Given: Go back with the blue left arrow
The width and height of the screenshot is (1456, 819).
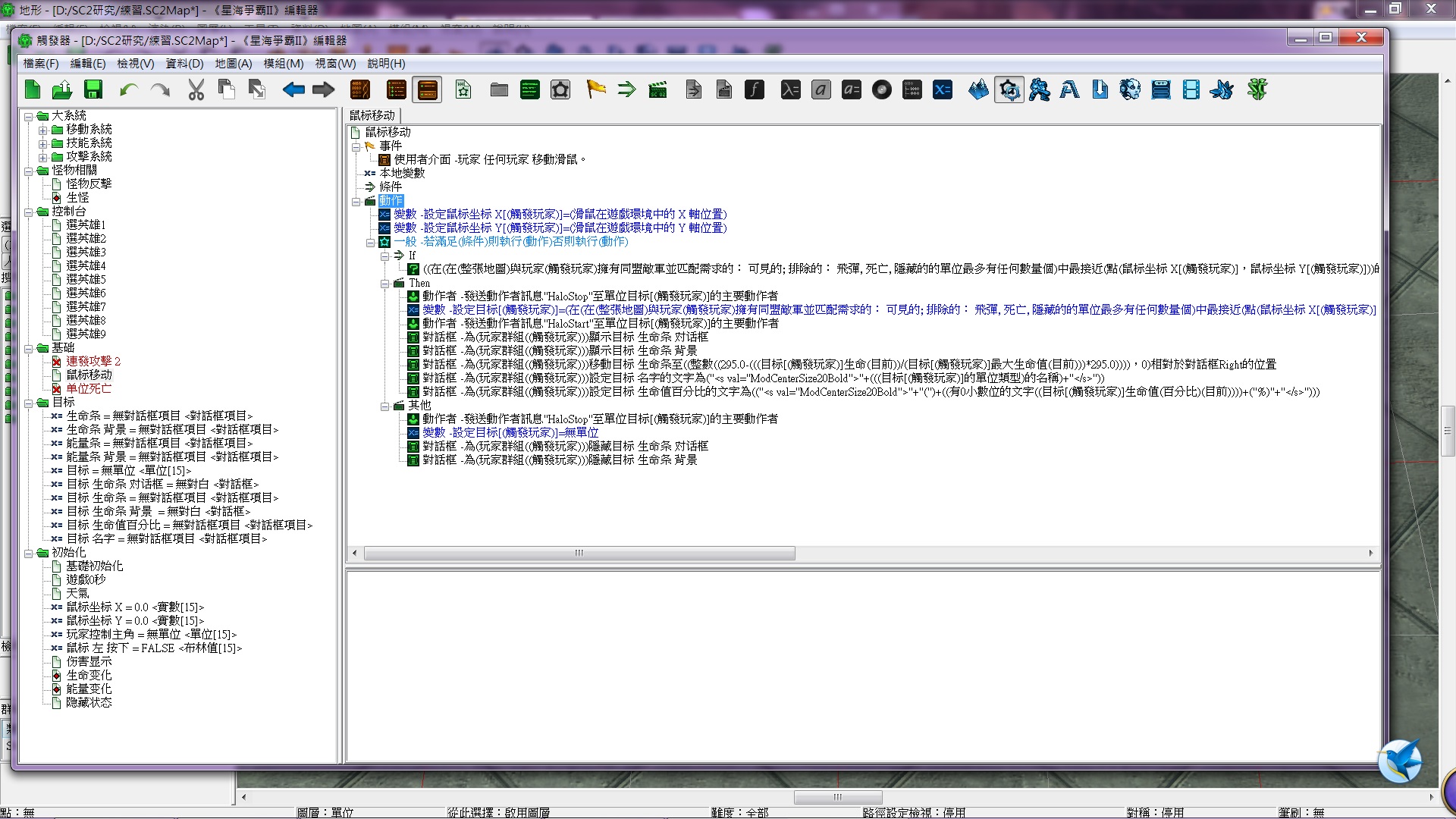Looking at the screenshot, I should pos(293,89).
